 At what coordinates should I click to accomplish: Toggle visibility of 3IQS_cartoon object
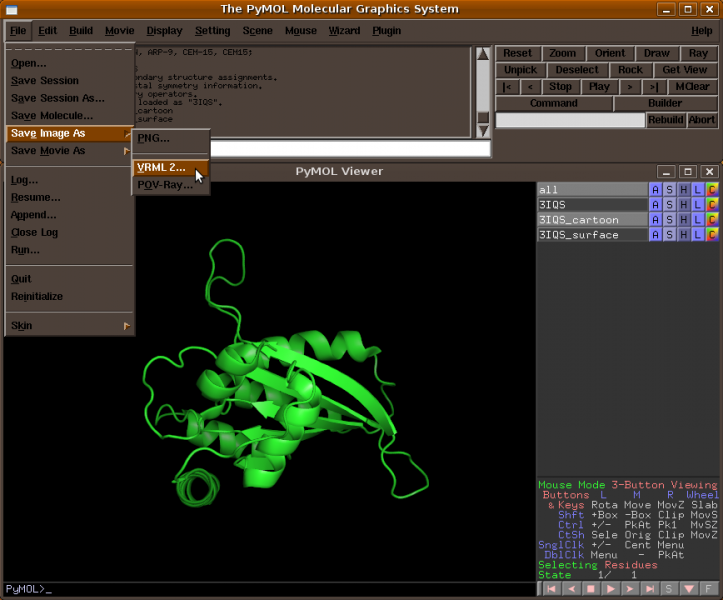point(592,220)
